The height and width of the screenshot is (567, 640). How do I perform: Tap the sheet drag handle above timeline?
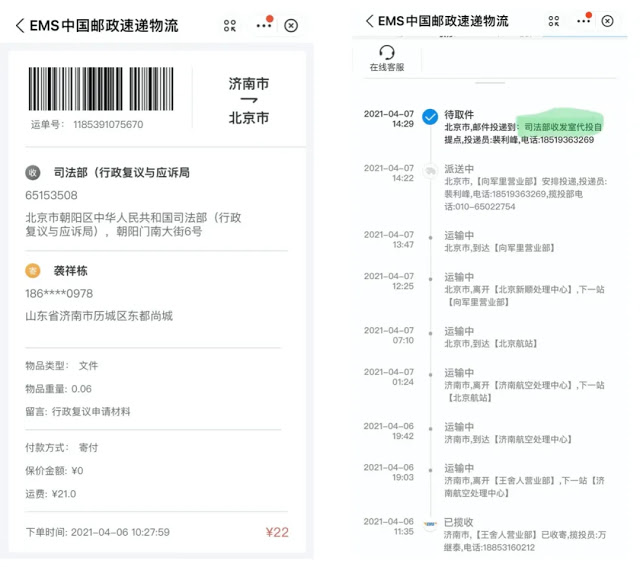click(490, 83)
